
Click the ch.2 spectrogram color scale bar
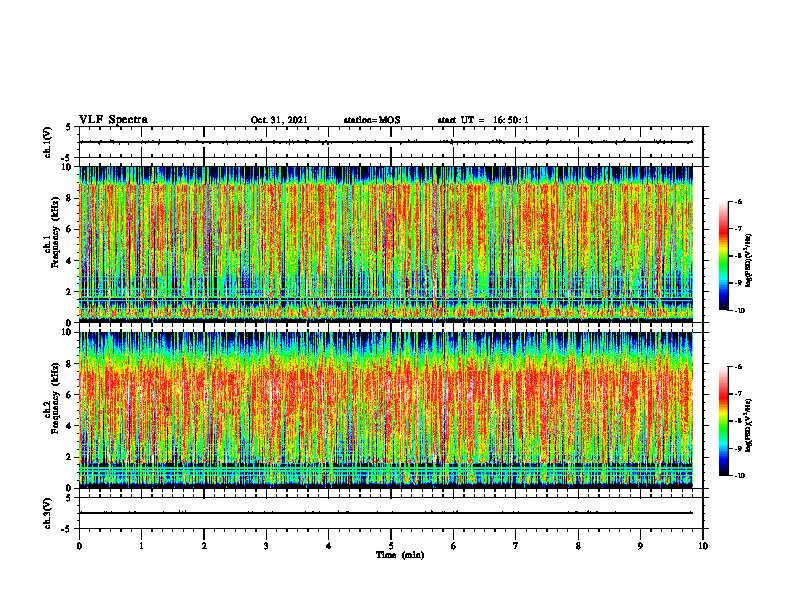point(723,421)
